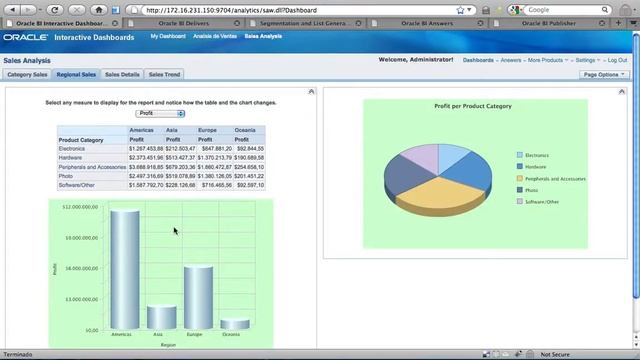The width and height of the screenshot is (640, 360).
Task: Close the Oracle BI Answers tab
Action: click(480, 23)
